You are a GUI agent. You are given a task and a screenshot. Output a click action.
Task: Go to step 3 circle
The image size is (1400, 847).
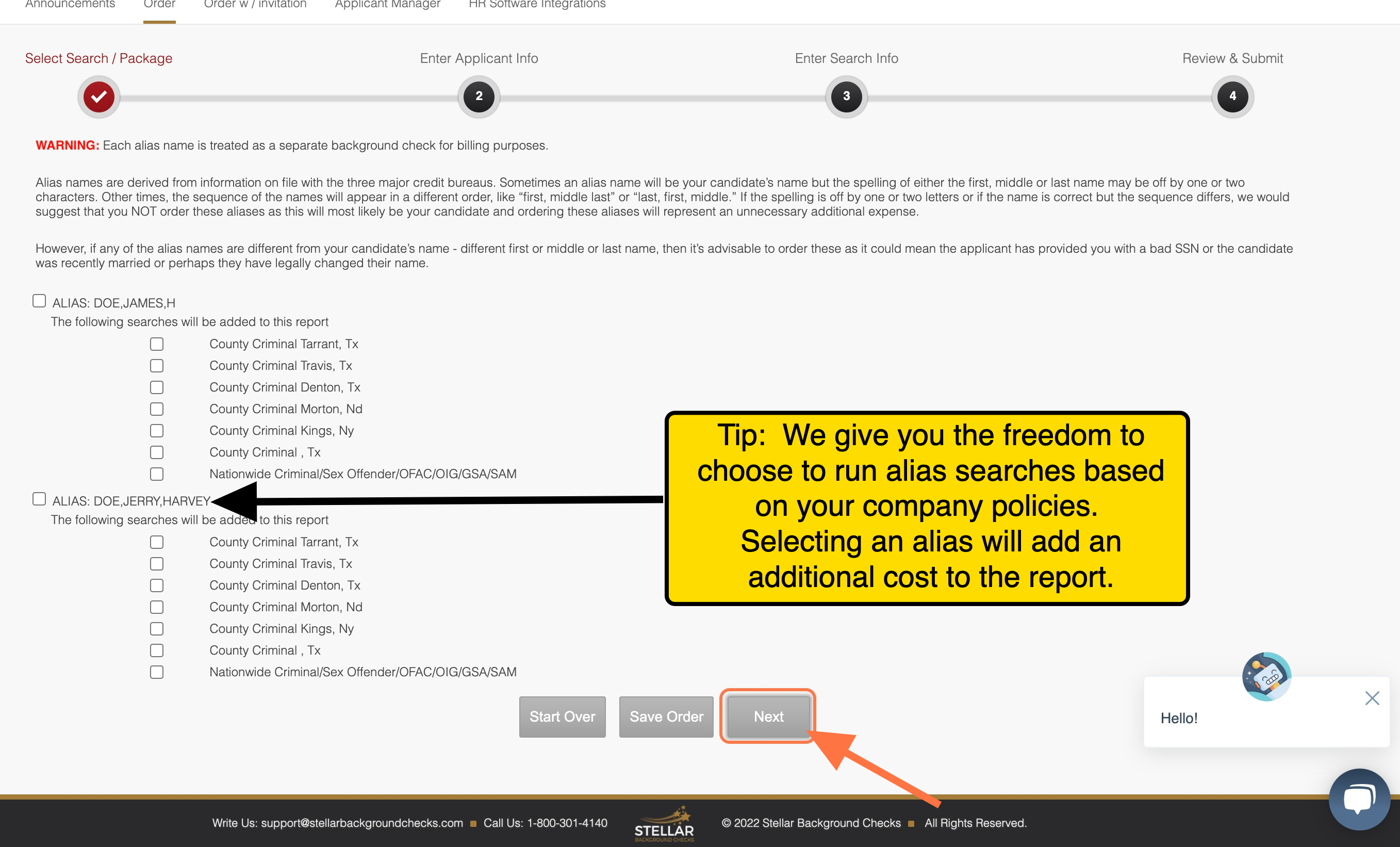(x=847, y=96)
